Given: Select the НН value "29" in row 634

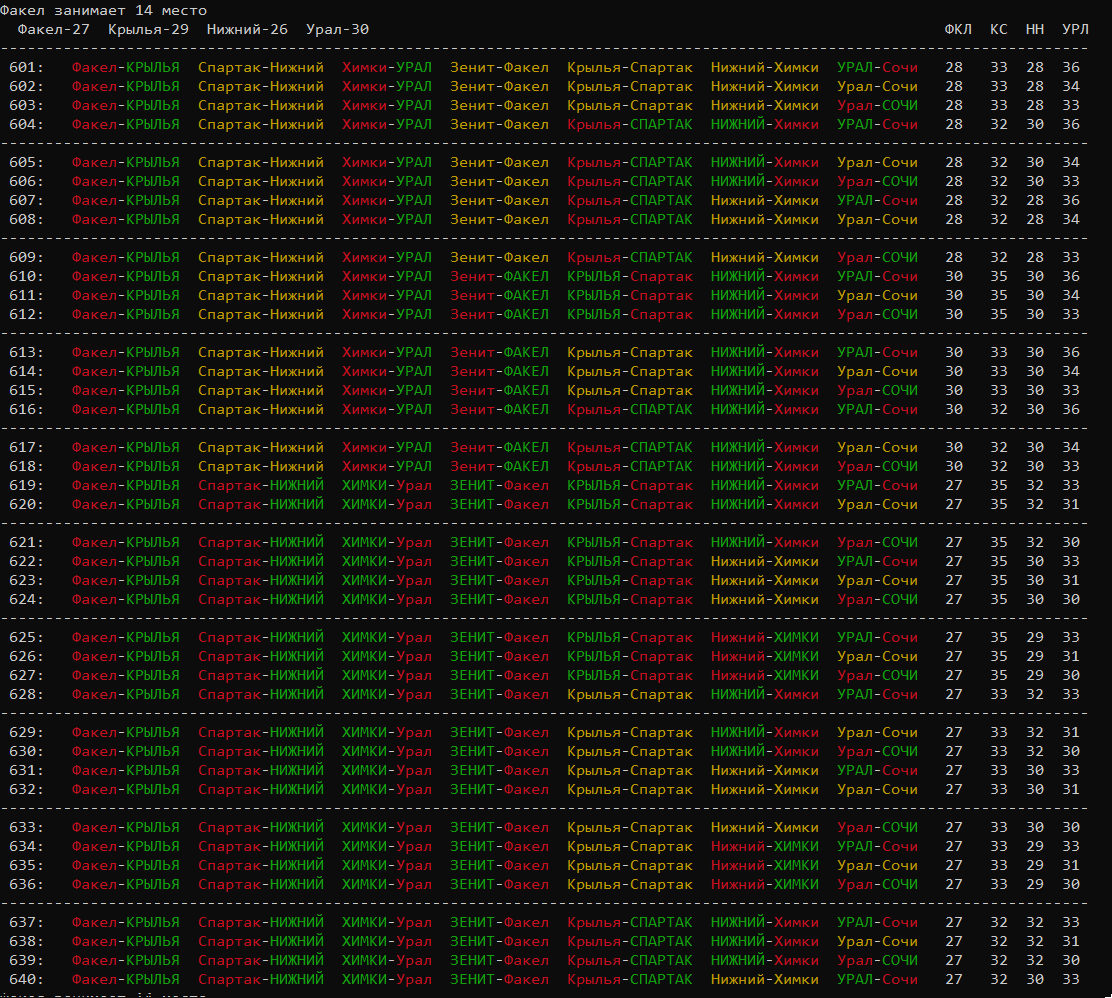Looking at the screenshot, I should (1035, 847).
